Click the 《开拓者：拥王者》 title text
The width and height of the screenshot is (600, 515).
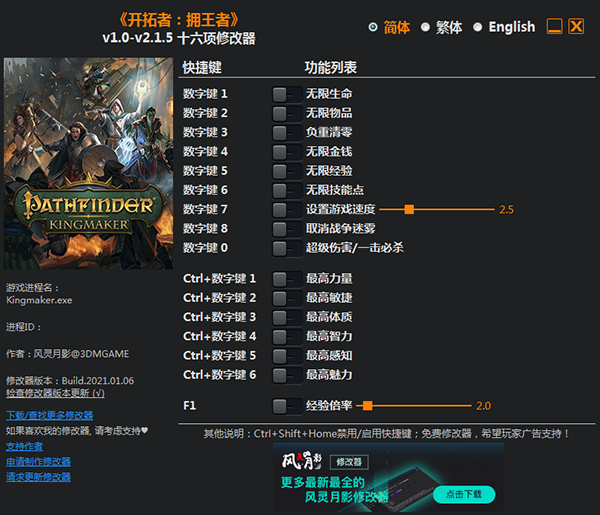point(179,20)
